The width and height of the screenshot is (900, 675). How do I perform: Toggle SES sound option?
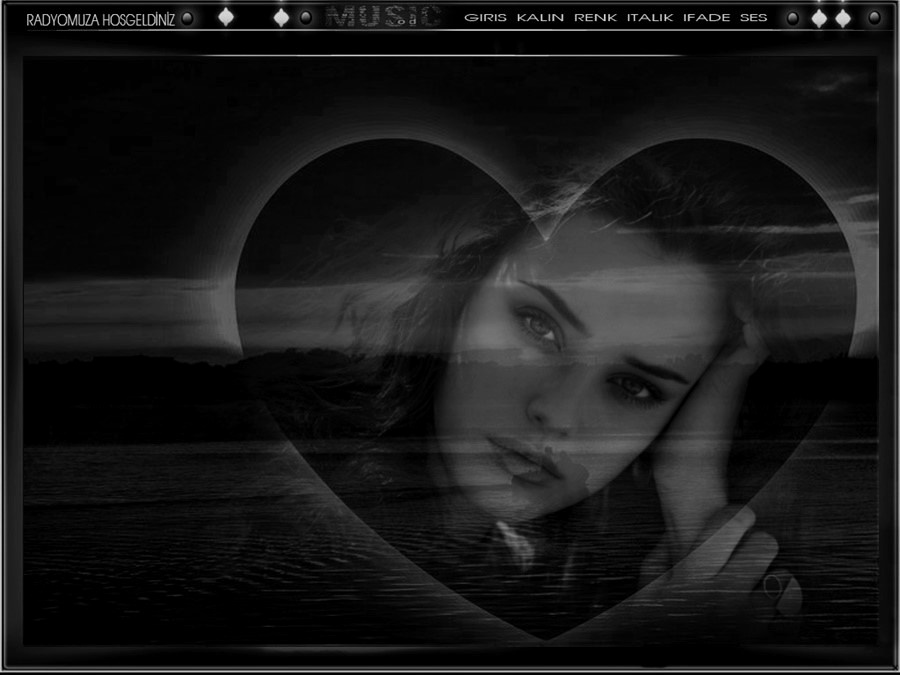pos(754,18)
